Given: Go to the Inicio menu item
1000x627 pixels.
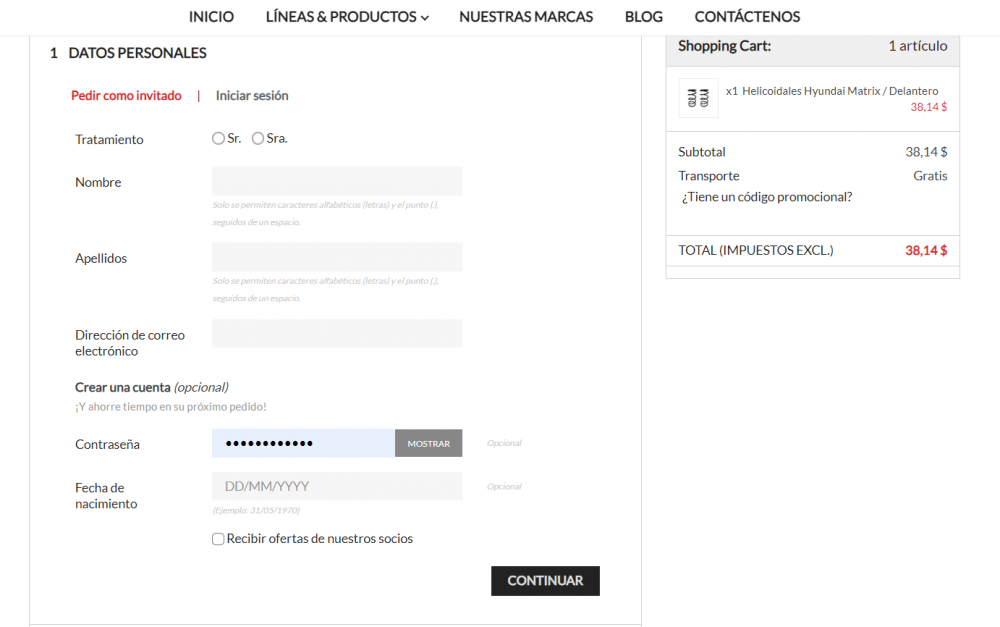Looking at the screenshot, I should coord(211,16).
